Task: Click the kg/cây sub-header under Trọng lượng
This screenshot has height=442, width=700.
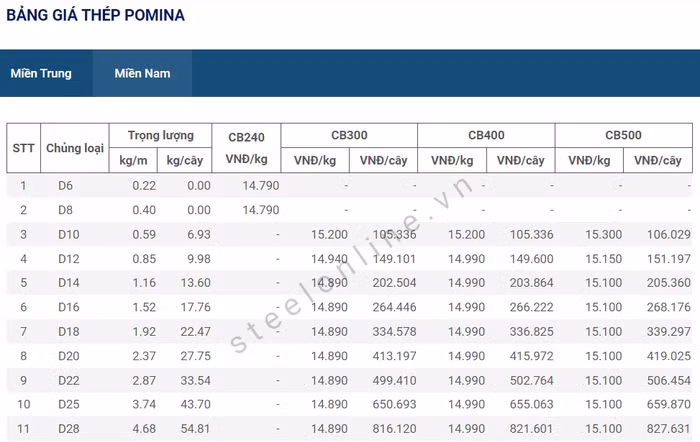Action: (x=188, y=160)
